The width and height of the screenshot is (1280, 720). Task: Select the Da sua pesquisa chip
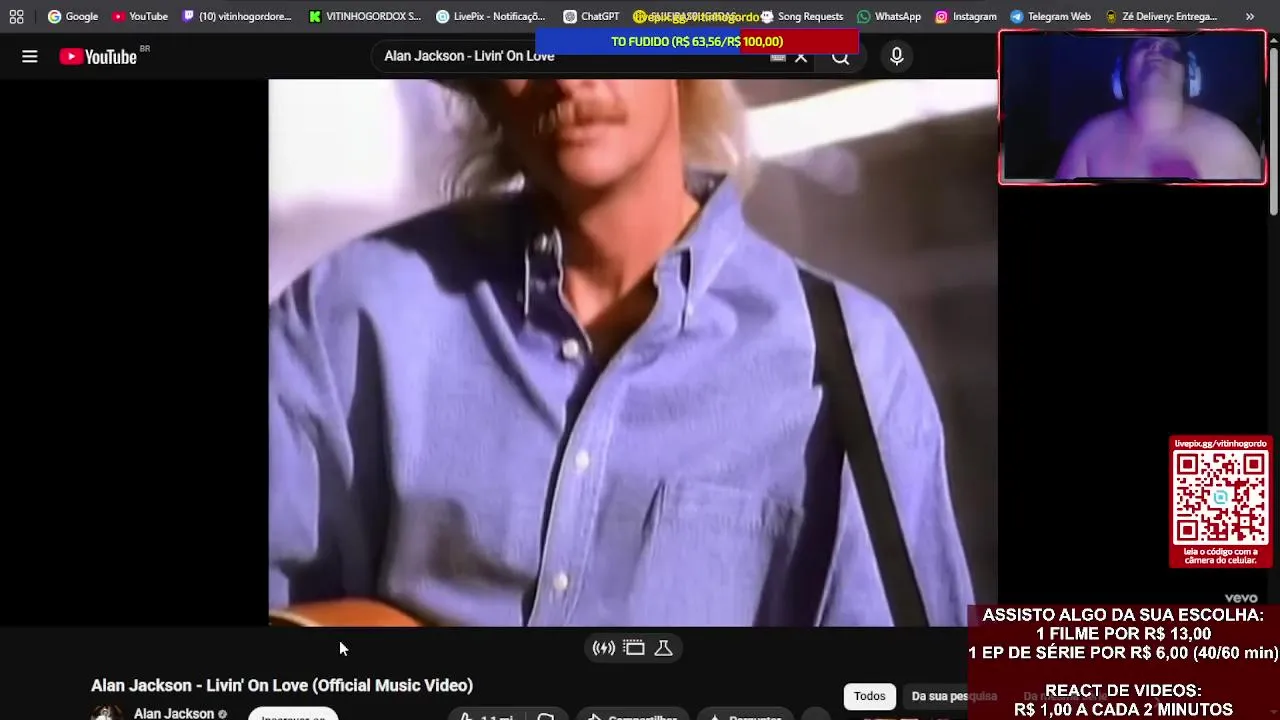(954, 696)
